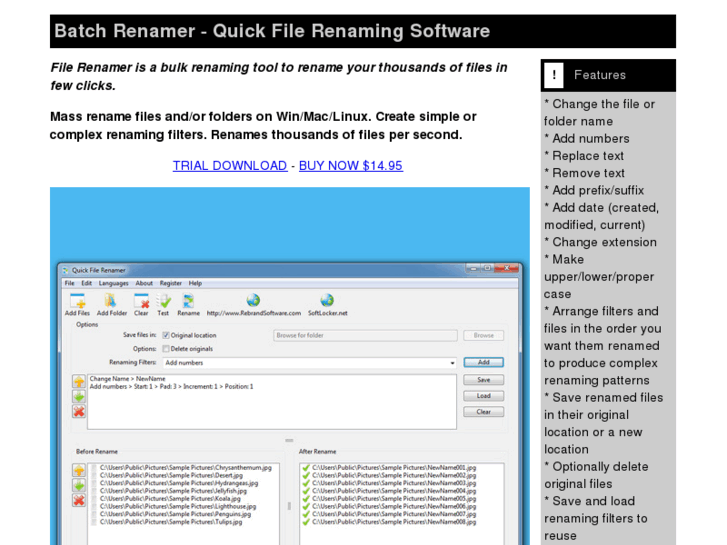Move file up with yellow arrow in Before Rename
Screen dimensions: 727x545
(79, 470)
